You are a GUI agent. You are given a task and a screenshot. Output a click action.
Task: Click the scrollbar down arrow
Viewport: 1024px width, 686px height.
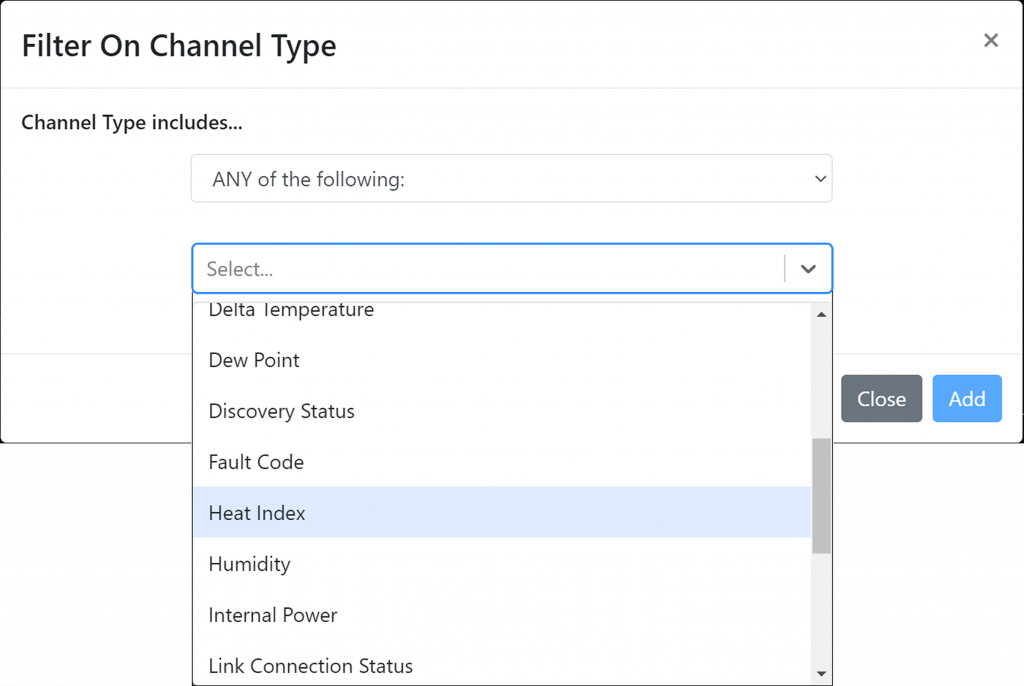pyautogui.click(x=821, y=673)
